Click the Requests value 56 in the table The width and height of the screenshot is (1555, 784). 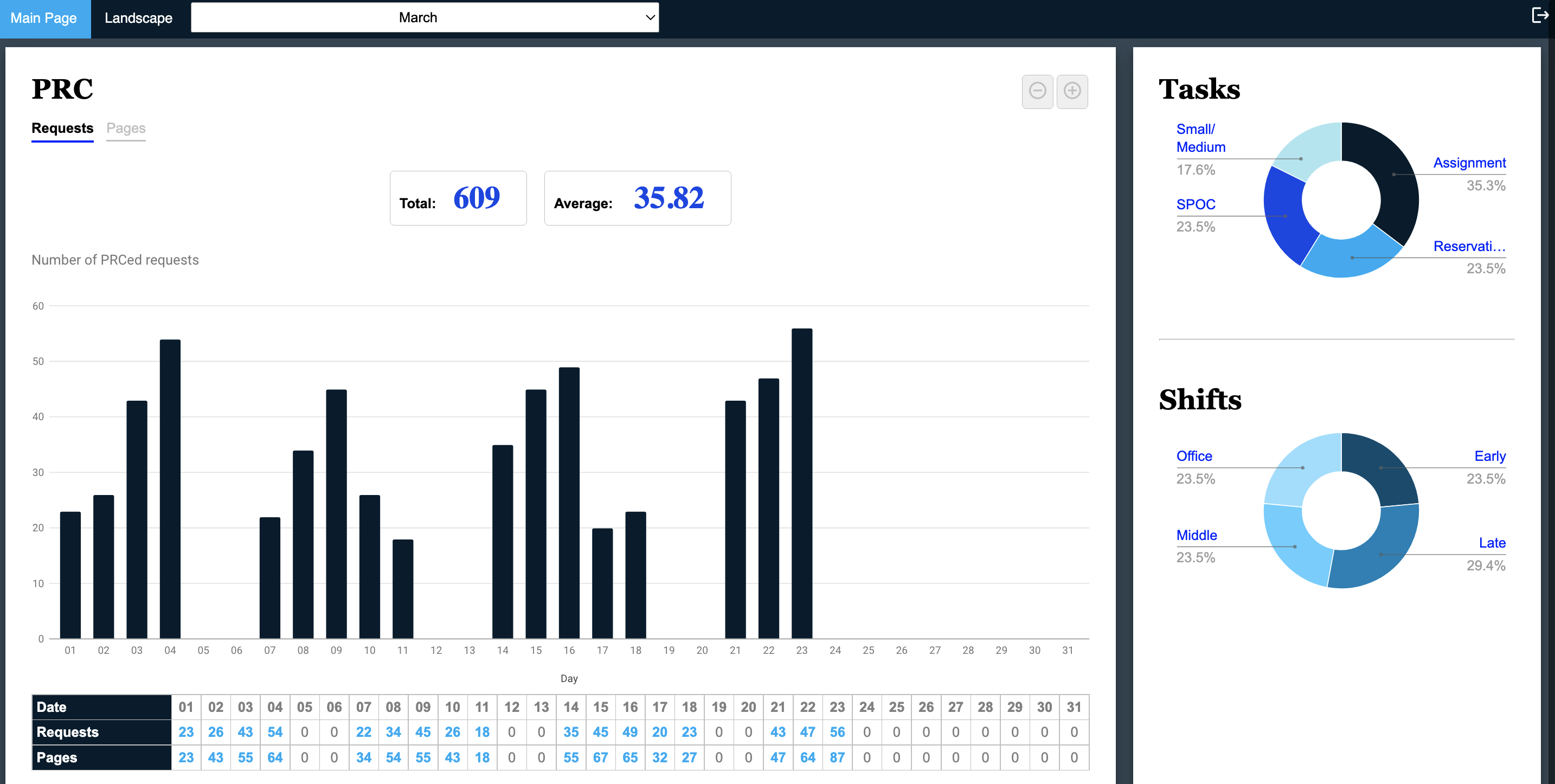(837, 731)
